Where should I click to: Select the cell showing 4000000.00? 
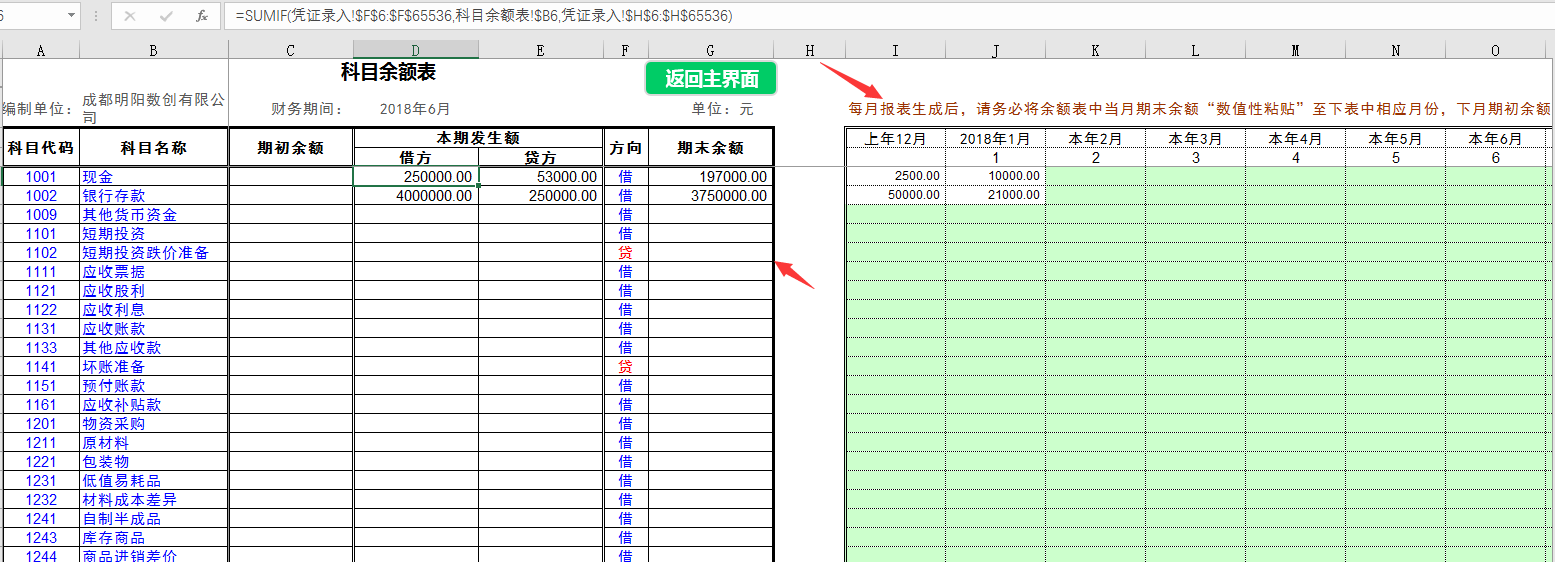tap(416, 196)
